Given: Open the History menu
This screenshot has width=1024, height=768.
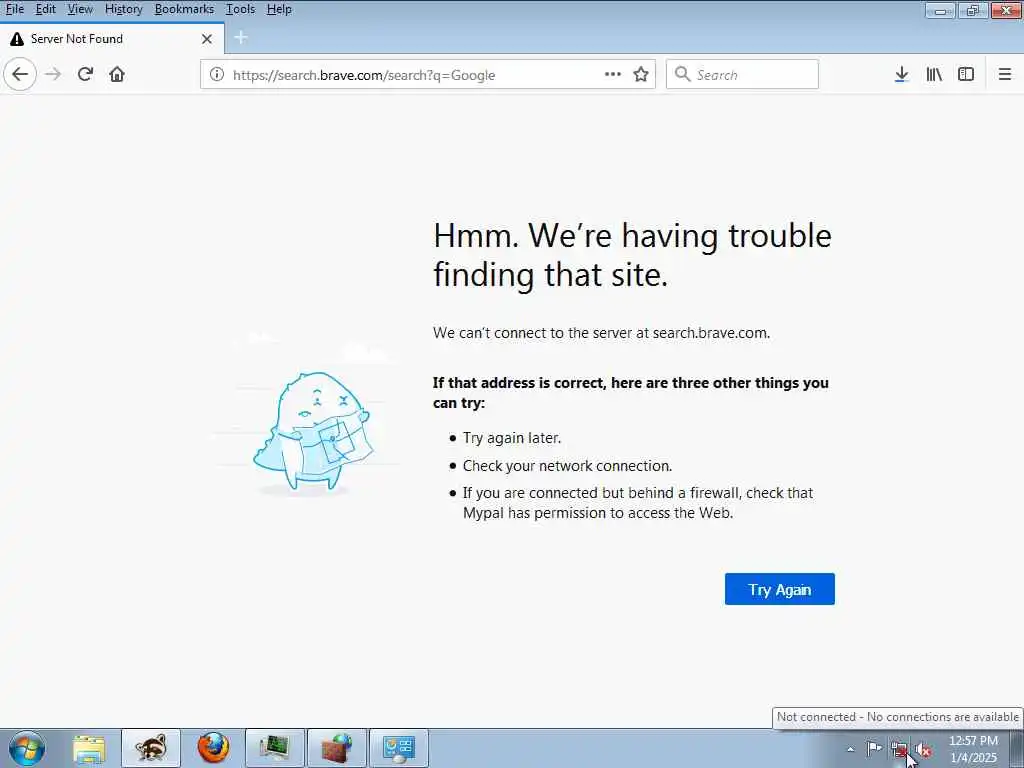Looking at the screenshot, I should pyautogui.click(x=123, y=9).
